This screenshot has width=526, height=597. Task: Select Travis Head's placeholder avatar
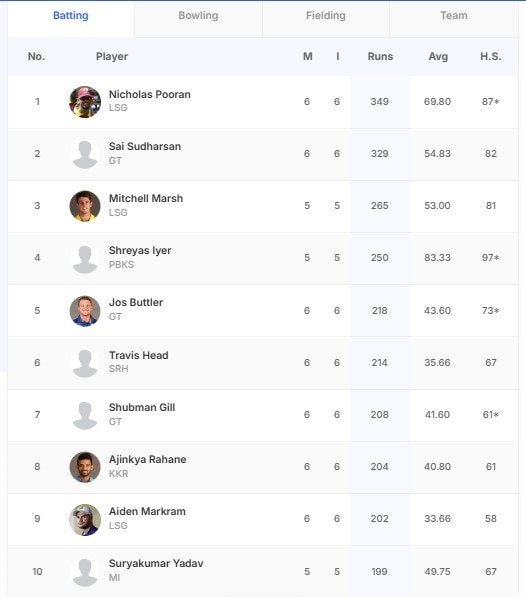(85, 363)
